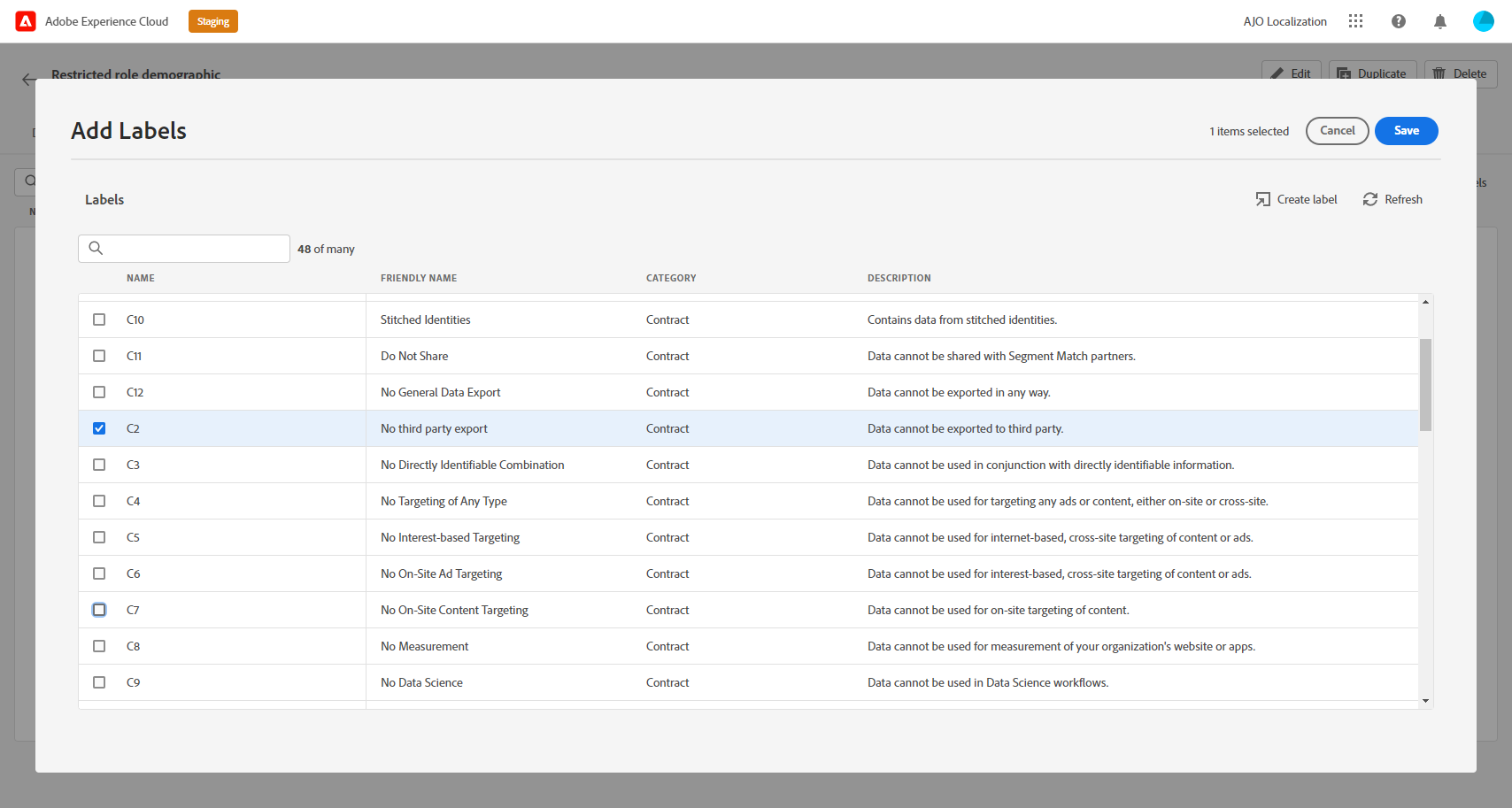Click the Refresh icon
The height and width of the screenshot is (808, 1512).
1370,199
